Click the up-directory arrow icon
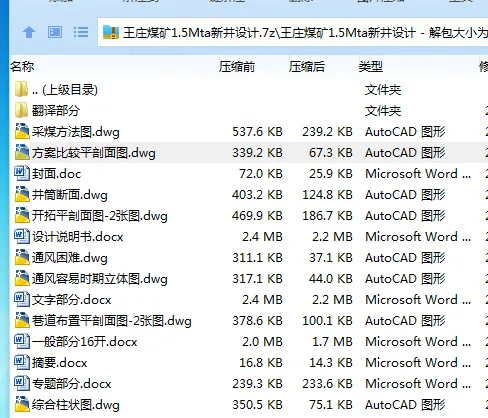This screenshot has width=488, height=418. 29,32
